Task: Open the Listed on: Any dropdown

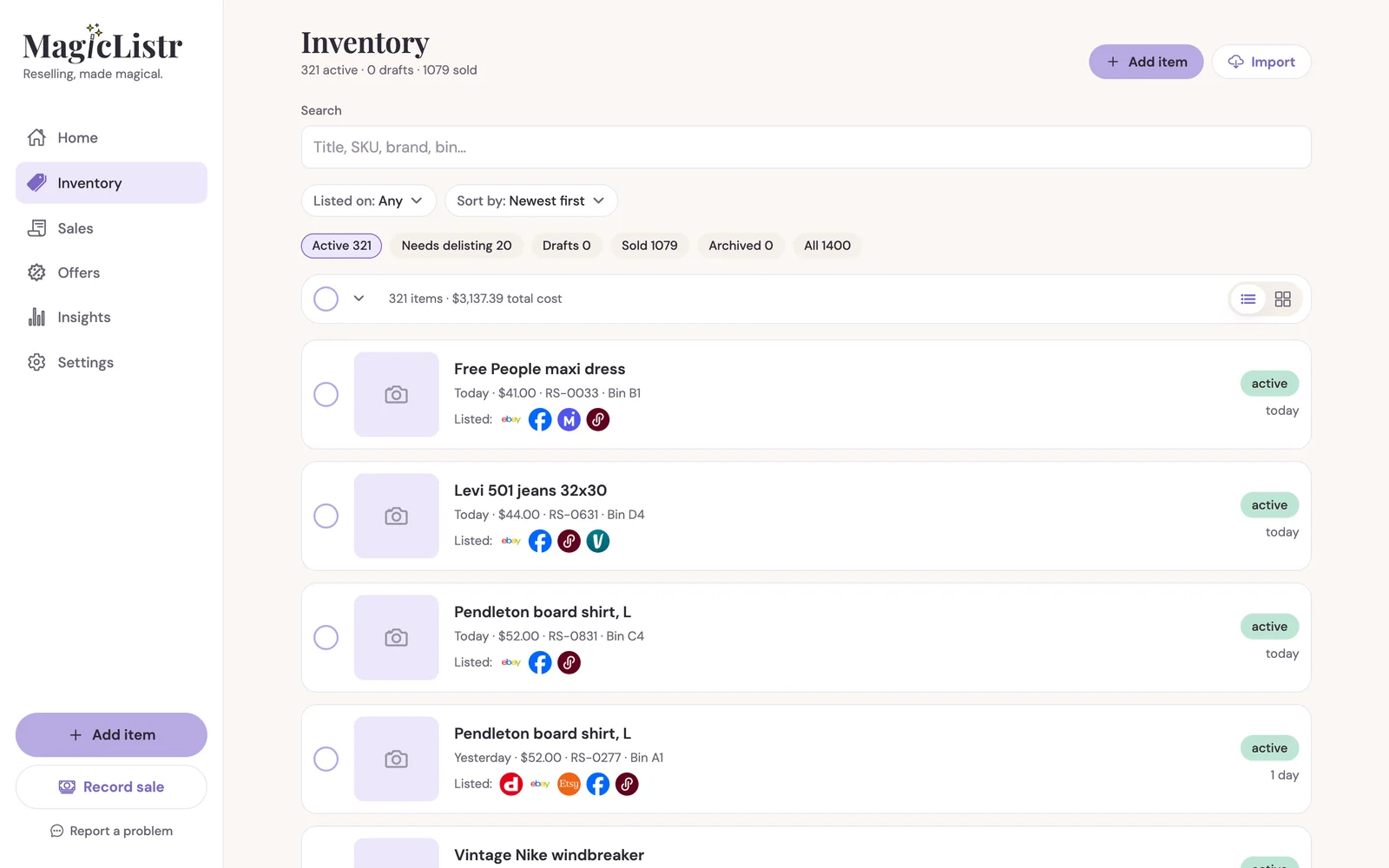Action: click(x=368, y=201)
